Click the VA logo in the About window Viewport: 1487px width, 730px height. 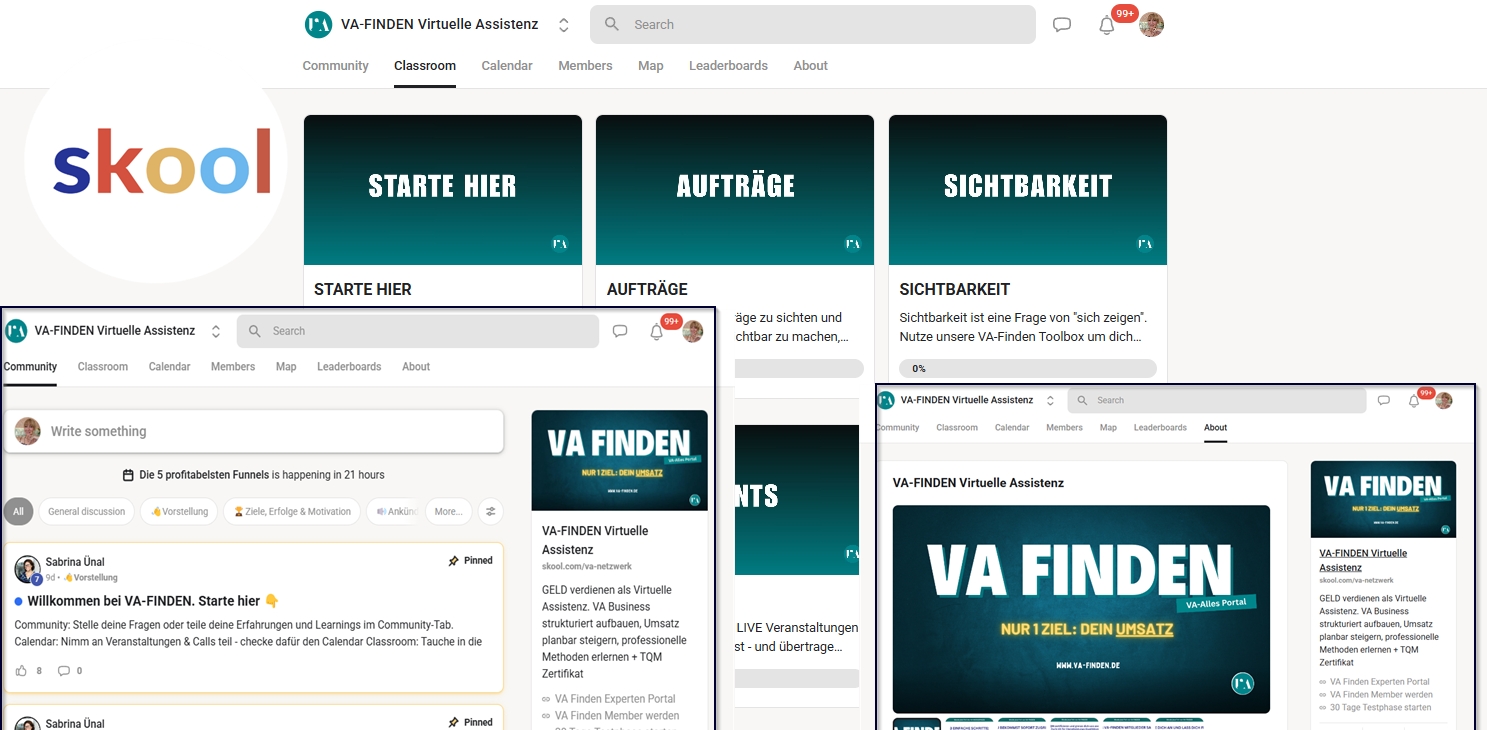885,400
